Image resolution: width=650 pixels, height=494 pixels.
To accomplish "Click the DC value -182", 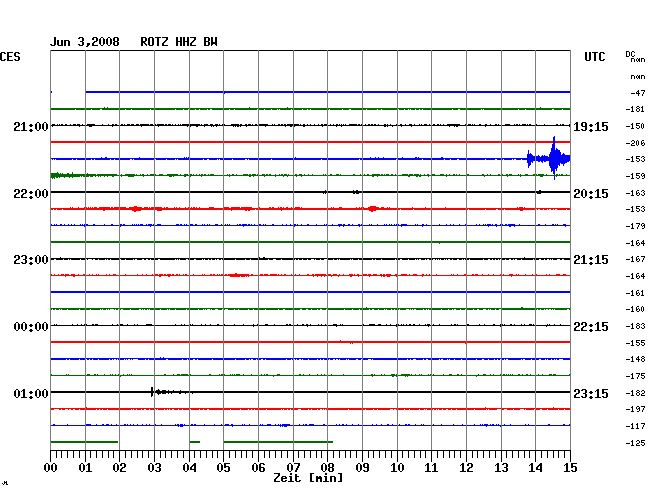I will [635, 393].
